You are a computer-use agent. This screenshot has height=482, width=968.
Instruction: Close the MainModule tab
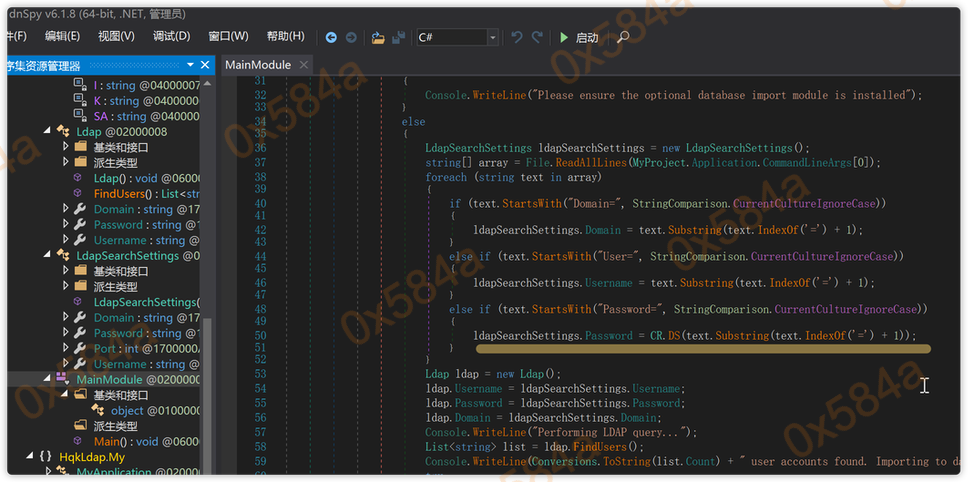[x=304, y=65]
